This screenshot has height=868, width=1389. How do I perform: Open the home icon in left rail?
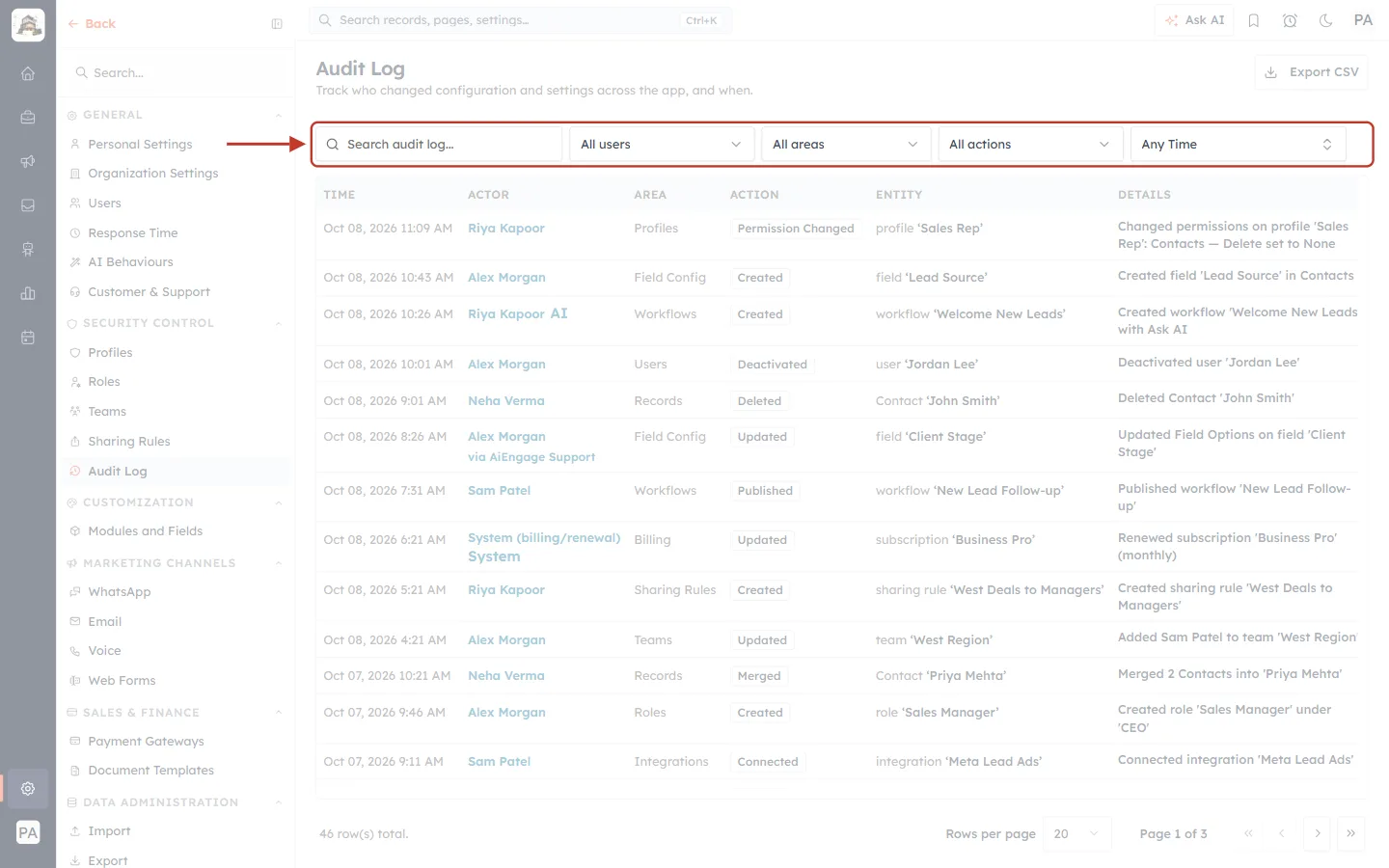click(x=28, y=73)
